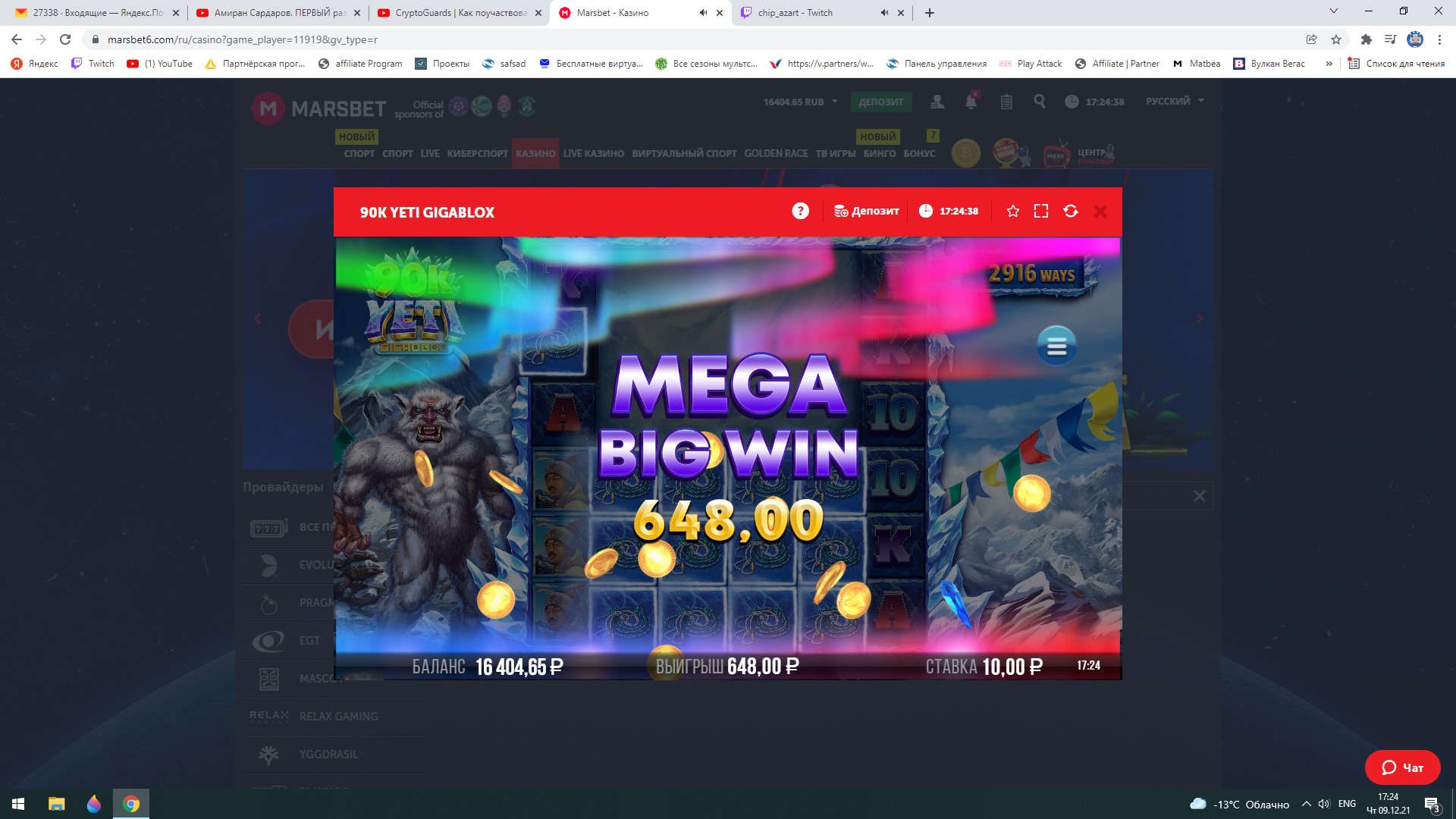Open Windows Start menu
The image size is (1456, 819).
point(18,804)
